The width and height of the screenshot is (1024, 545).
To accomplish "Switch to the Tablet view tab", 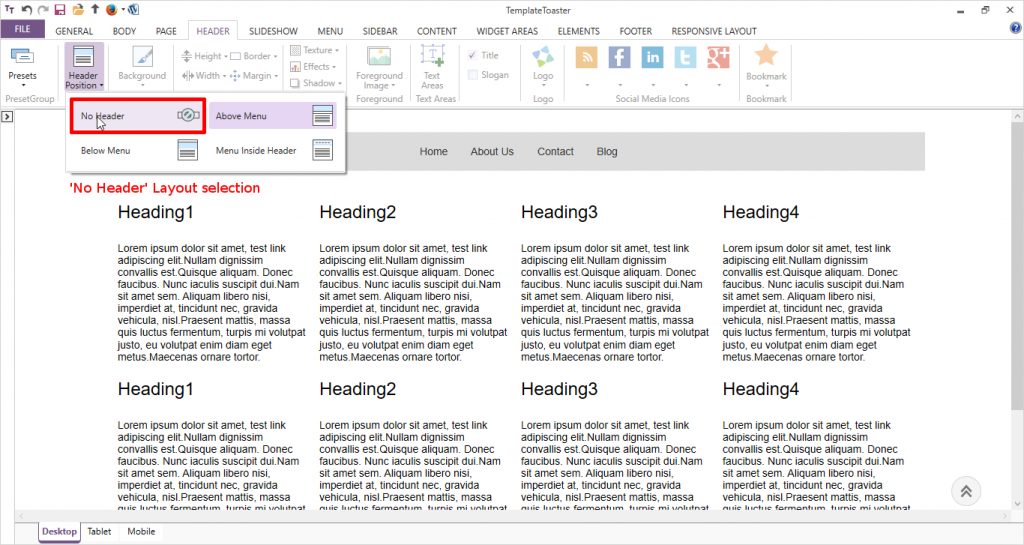I will (x=99, y=532).
